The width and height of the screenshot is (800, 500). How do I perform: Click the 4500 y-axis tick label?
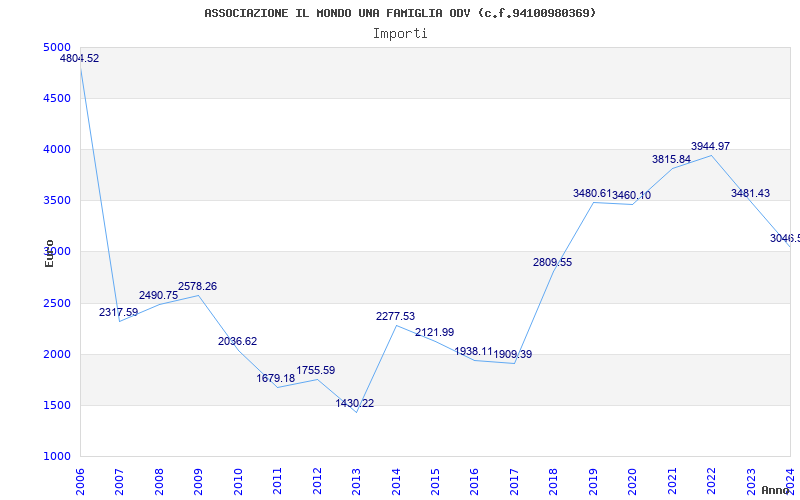(56, 98)
